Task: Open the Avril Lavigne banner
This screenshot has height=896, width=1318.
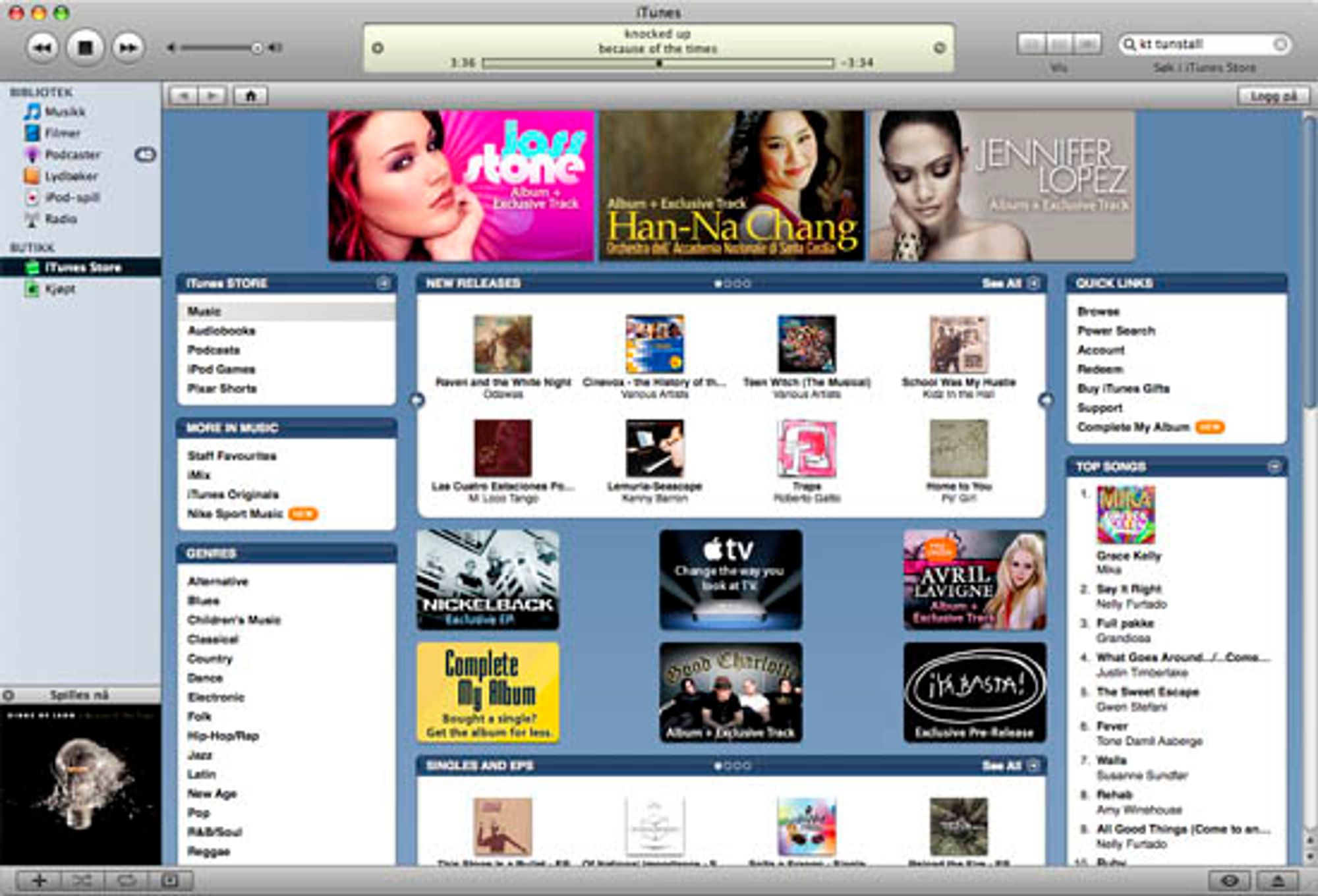Action: point(975,580)
